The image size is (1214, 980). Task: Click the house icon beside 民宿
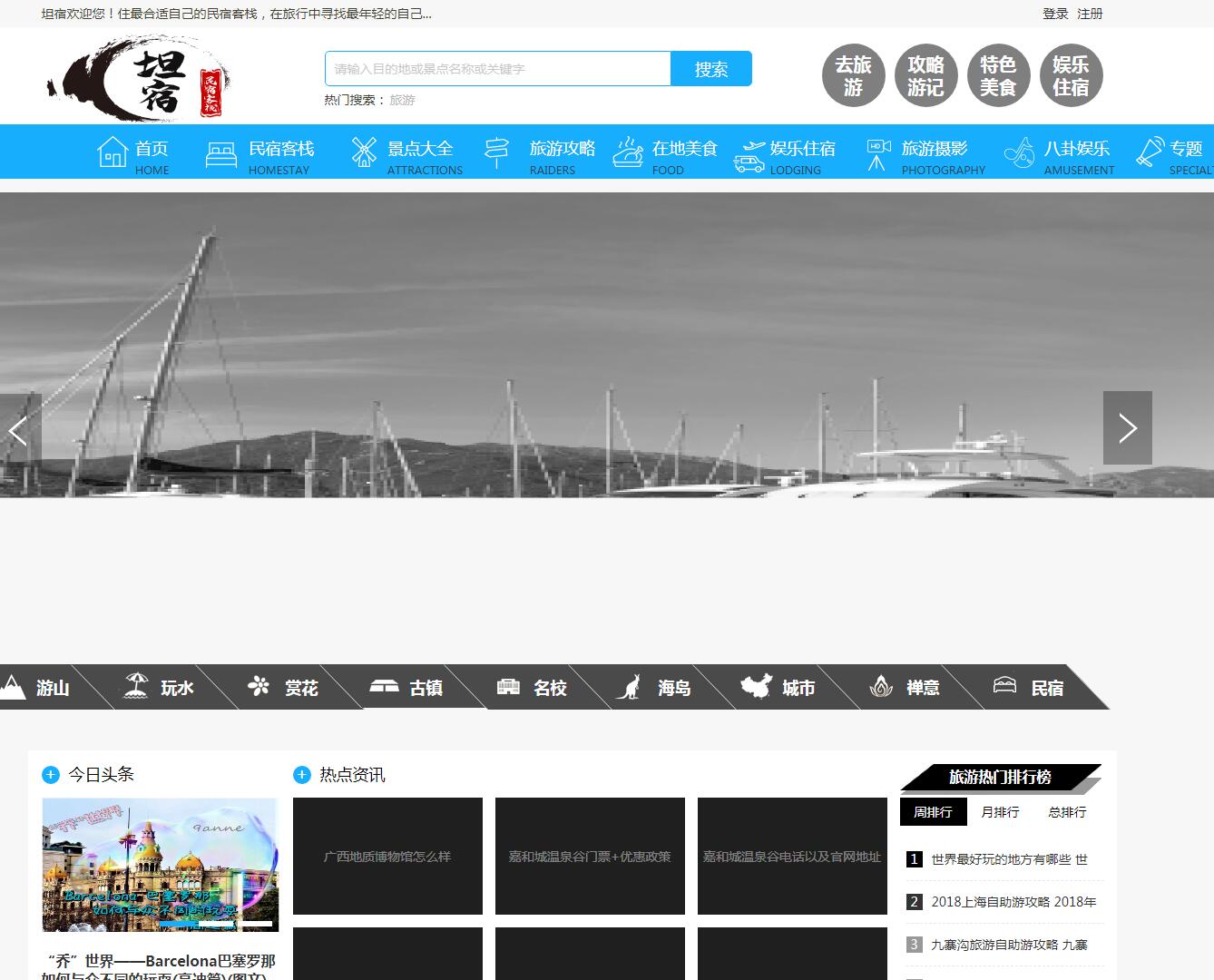click(x=1005, y=685)
